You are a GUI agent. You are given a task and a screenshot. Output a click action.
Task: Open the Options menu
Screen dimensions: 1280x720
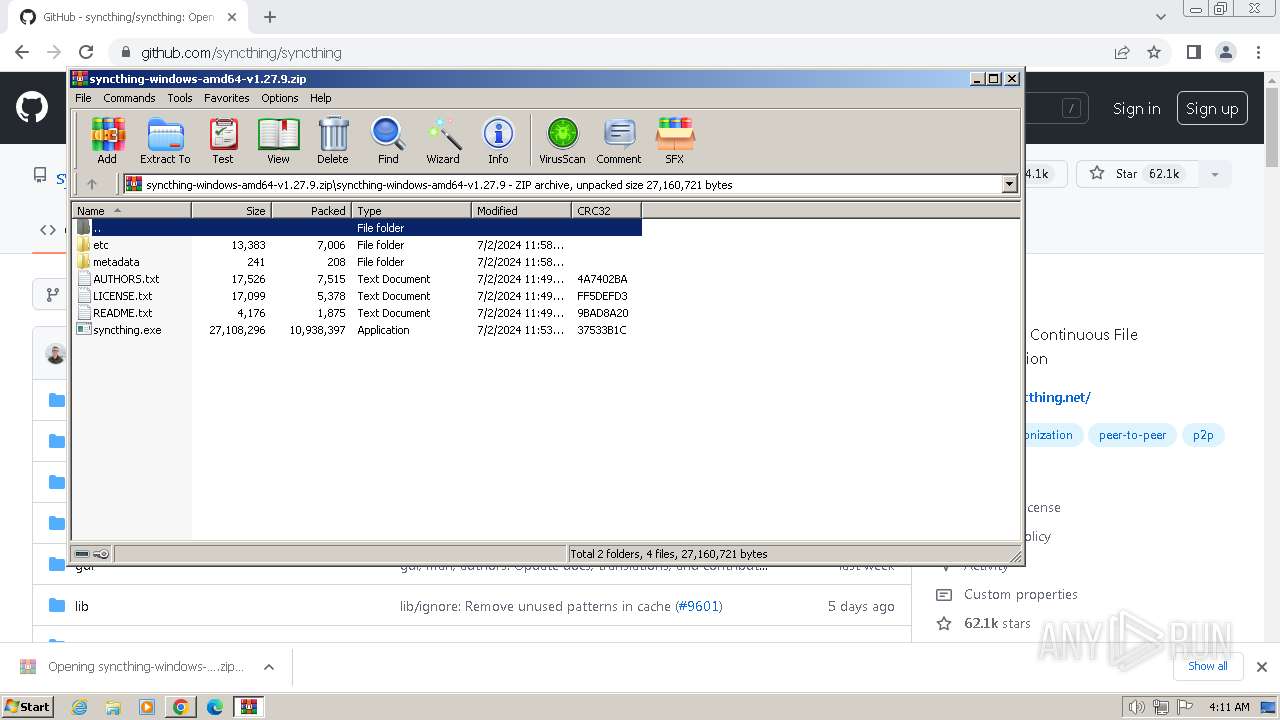[x=280, y=98]
